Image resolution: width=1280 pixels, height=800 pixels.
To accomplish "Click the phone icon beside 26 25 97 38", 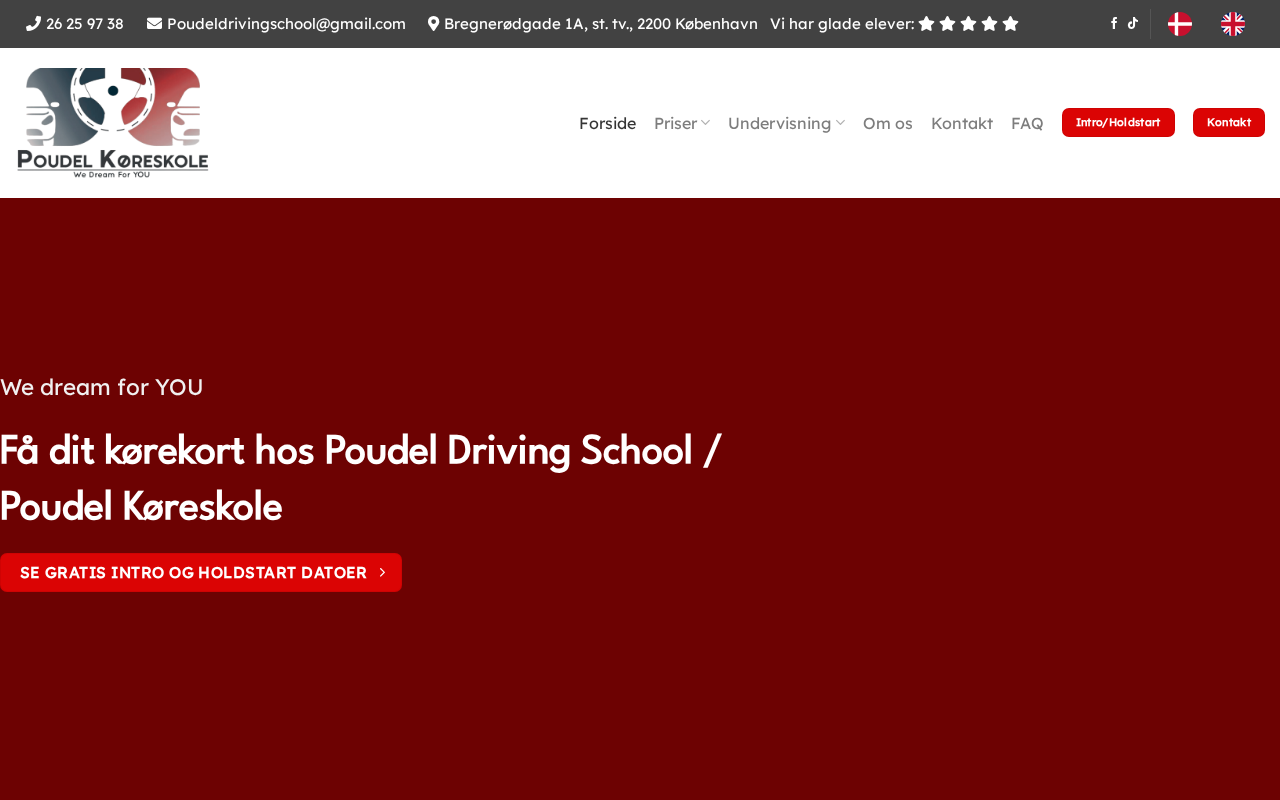I will point(33,24).
